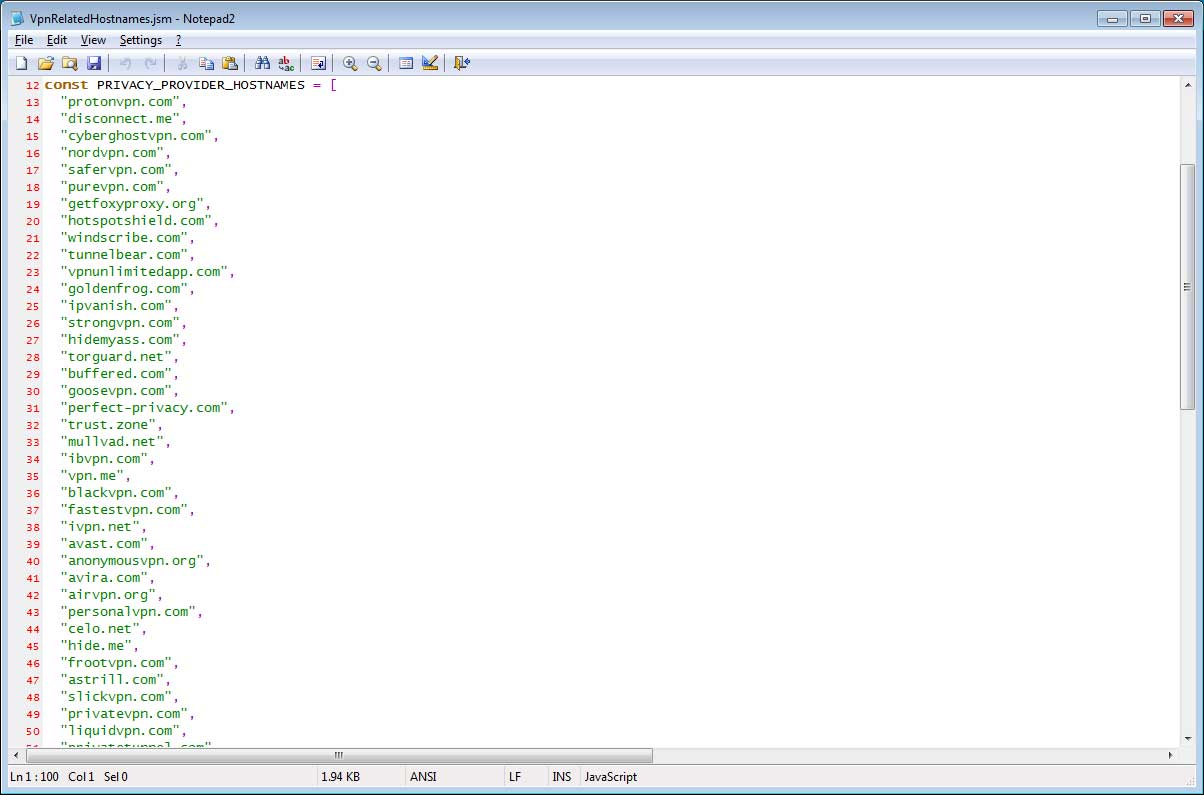Click the Ln 1:100 status bar entry
Screen dimensions: 1204x795
[x=32, y=777]
